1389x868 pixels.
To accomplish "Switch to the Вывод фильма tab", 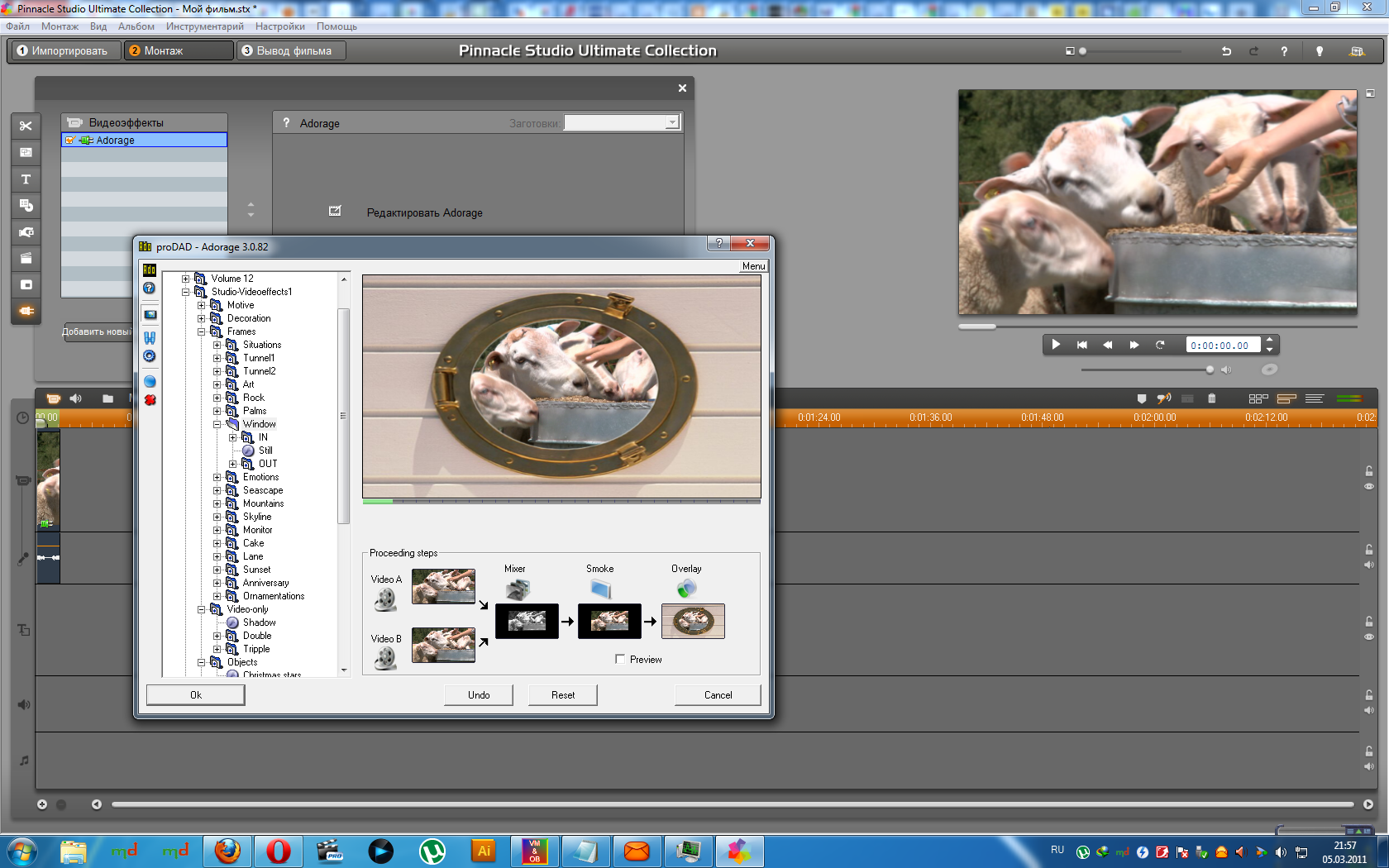I will click(x=292, y=50).
